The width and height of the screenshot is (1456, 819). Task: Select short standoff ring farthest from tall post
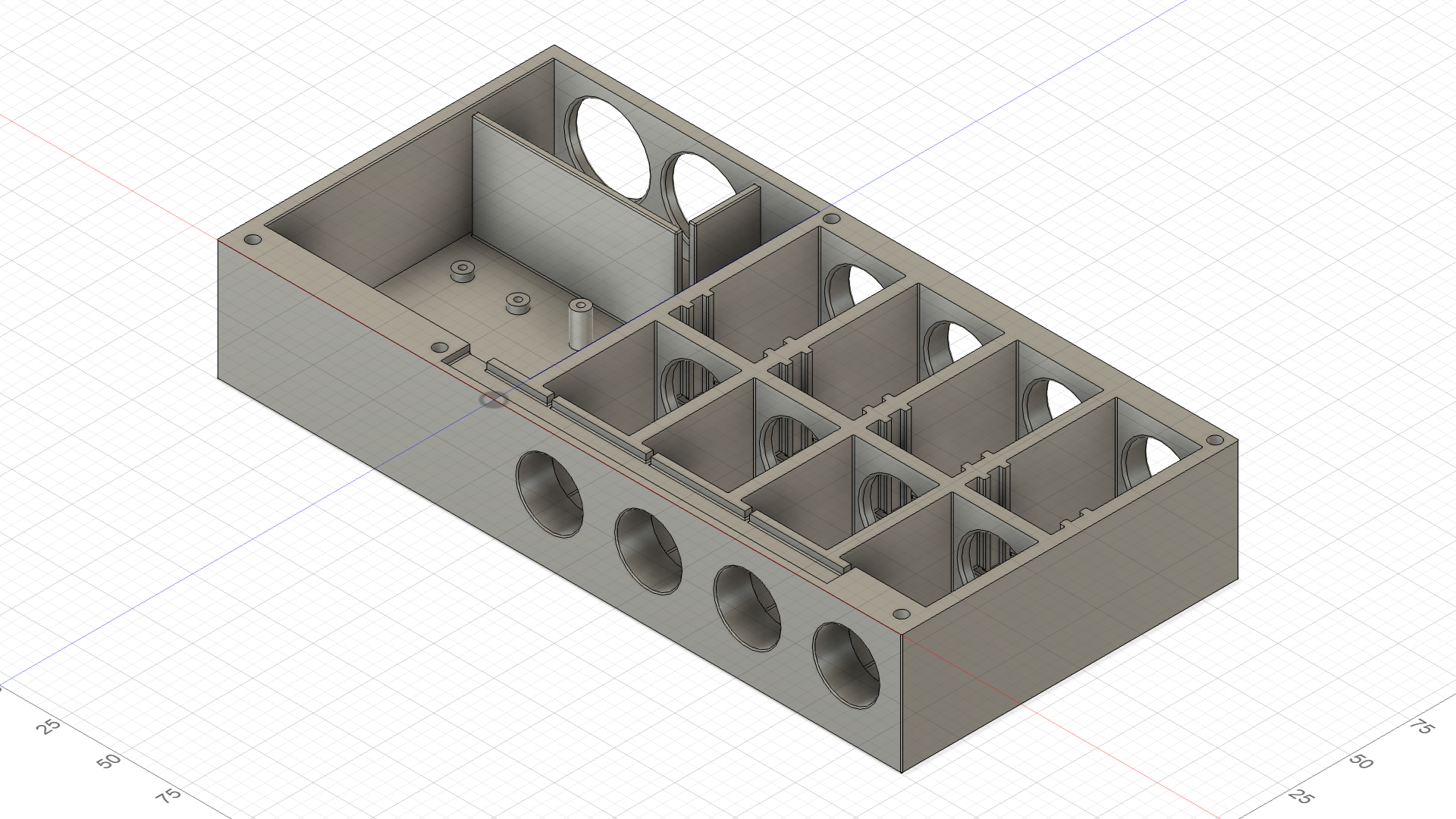tap(462, 271)
